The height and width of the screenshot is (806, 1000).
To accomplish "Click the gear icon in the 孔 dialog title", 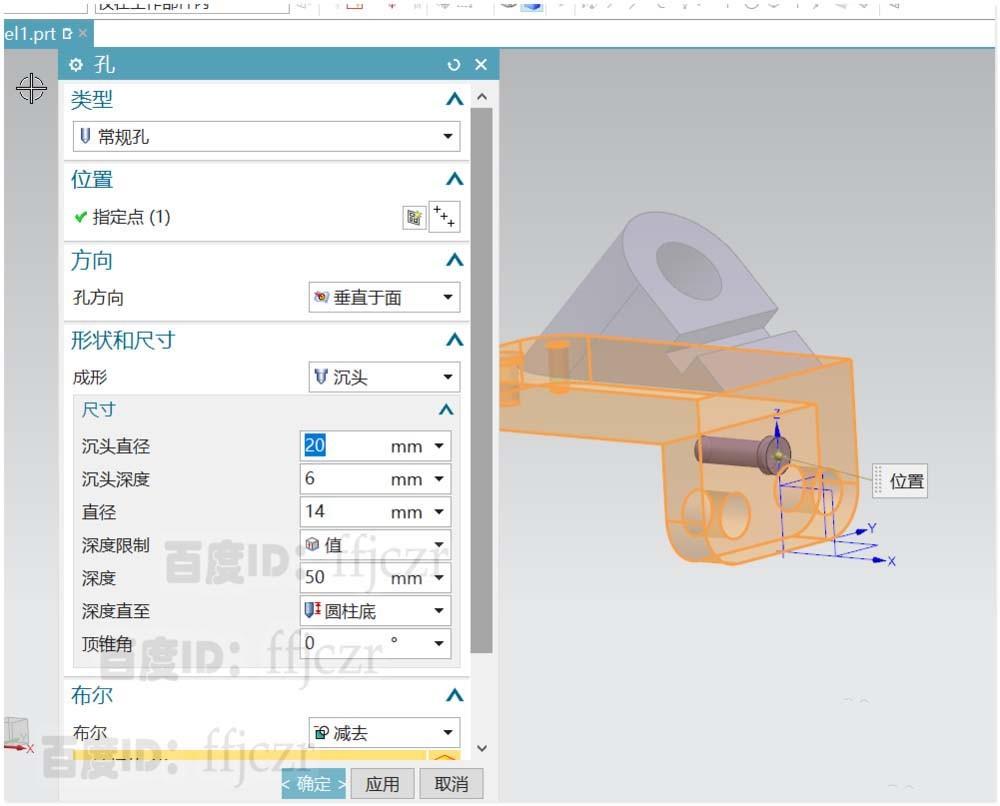I will pyautogui.click(x=75, y=64).
